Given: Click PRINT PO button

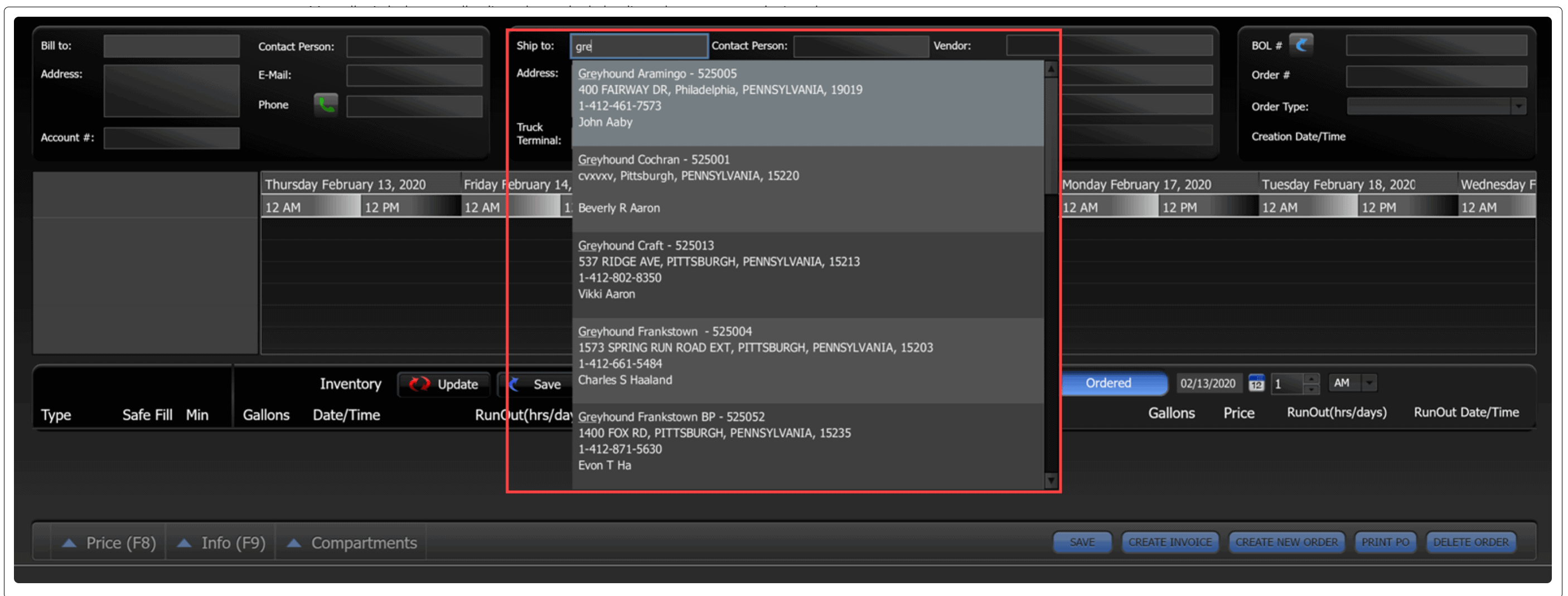Looking at the screenshot, I should click(x=1385, y=542).
